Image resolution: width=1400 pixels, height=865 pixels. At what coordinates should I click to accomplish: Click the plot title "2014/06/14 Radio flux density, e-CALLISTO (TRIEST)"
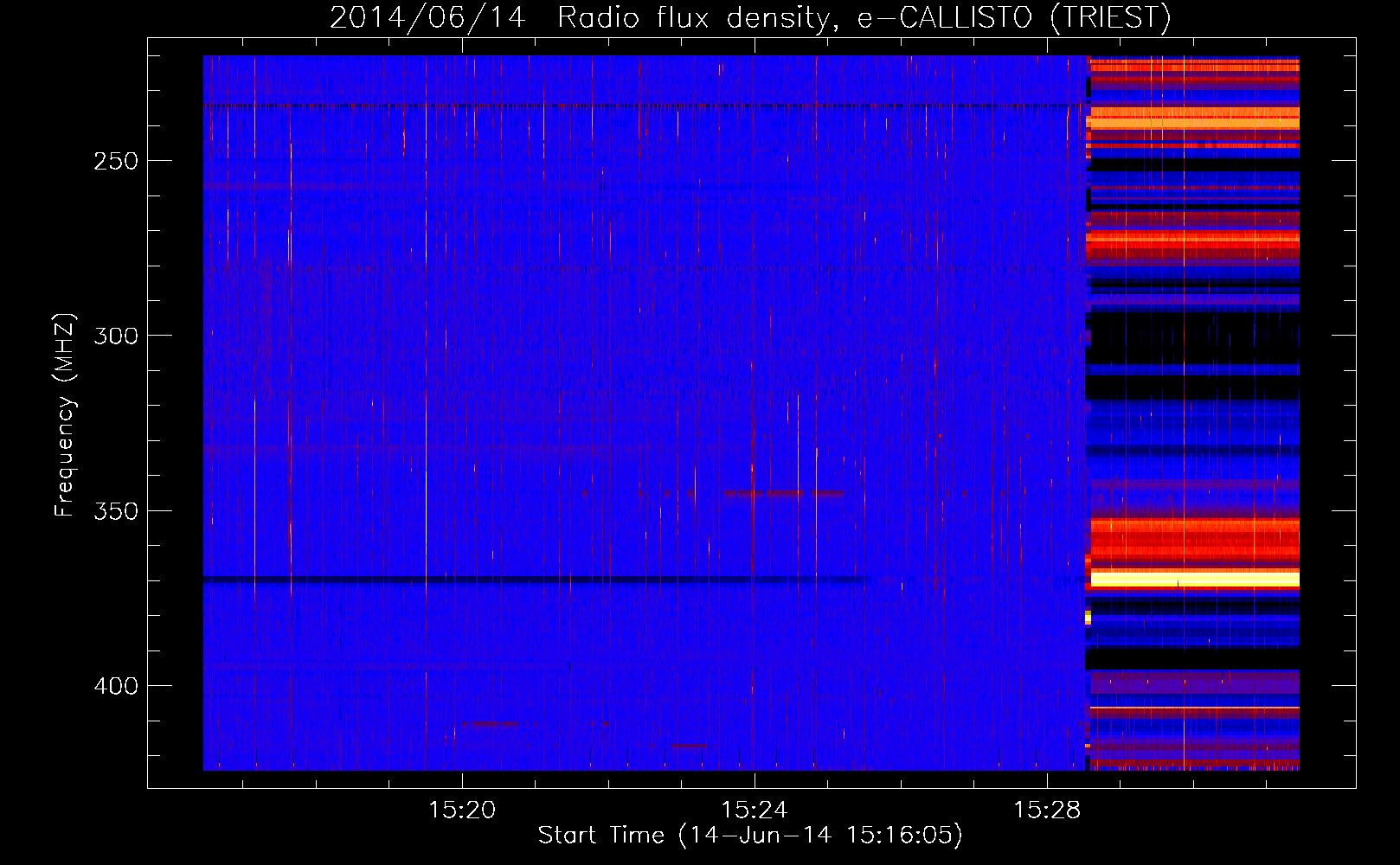[x=750, y=17]
